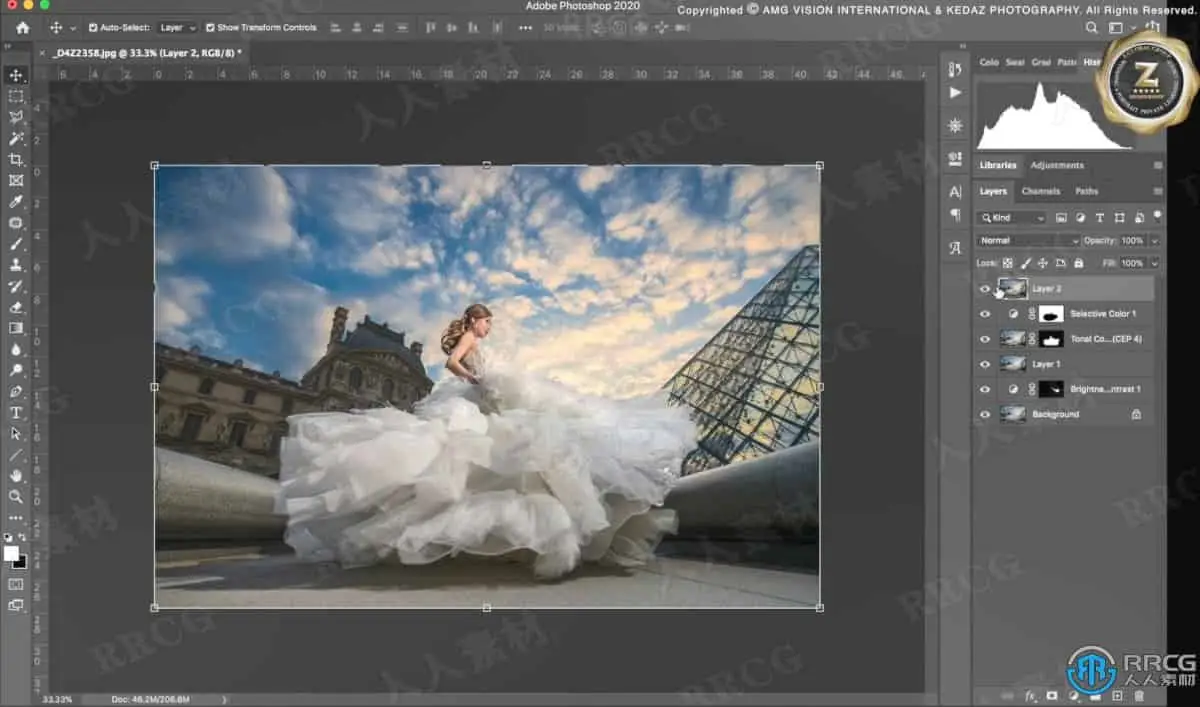
Task: Select the Magic Wand tool
Action: pos(16,138)
